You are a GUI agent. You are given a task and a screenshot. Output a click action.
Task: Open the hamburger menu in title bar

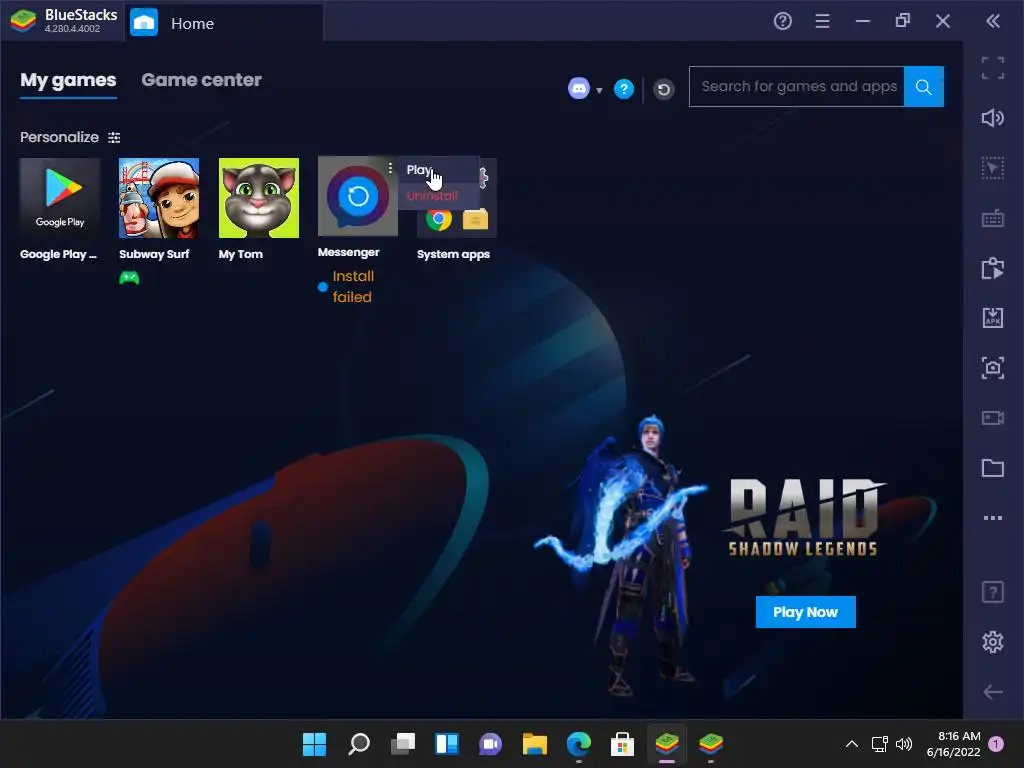pyautogui.click(x=822, y=22)
